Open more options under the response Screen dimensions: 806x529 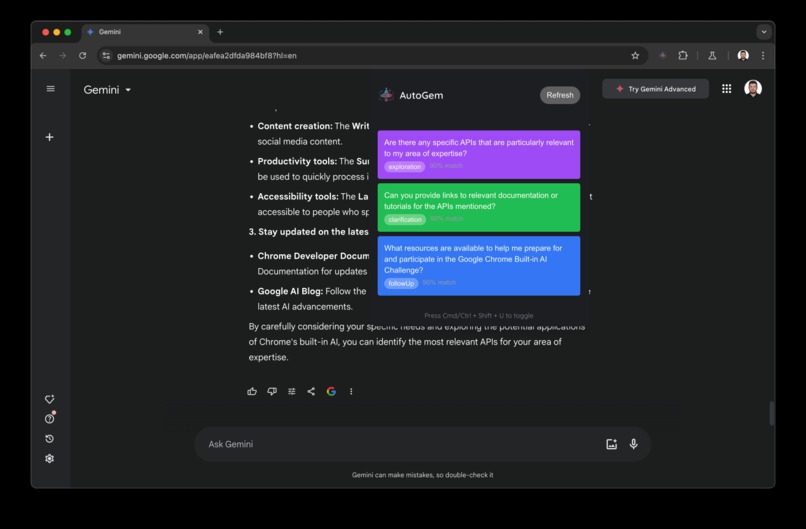pos(351,392)
